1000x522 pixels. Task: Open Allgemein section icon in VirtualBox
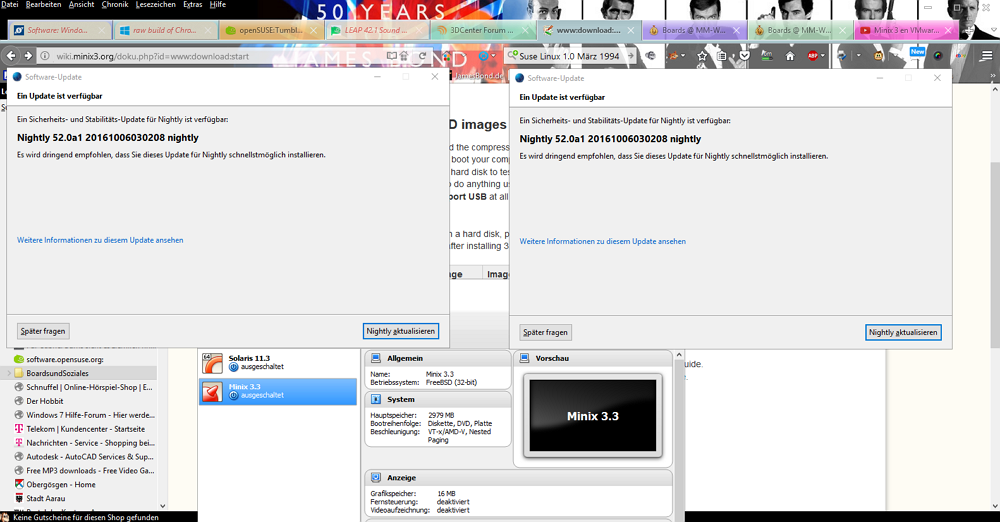(x=376, y=358)
